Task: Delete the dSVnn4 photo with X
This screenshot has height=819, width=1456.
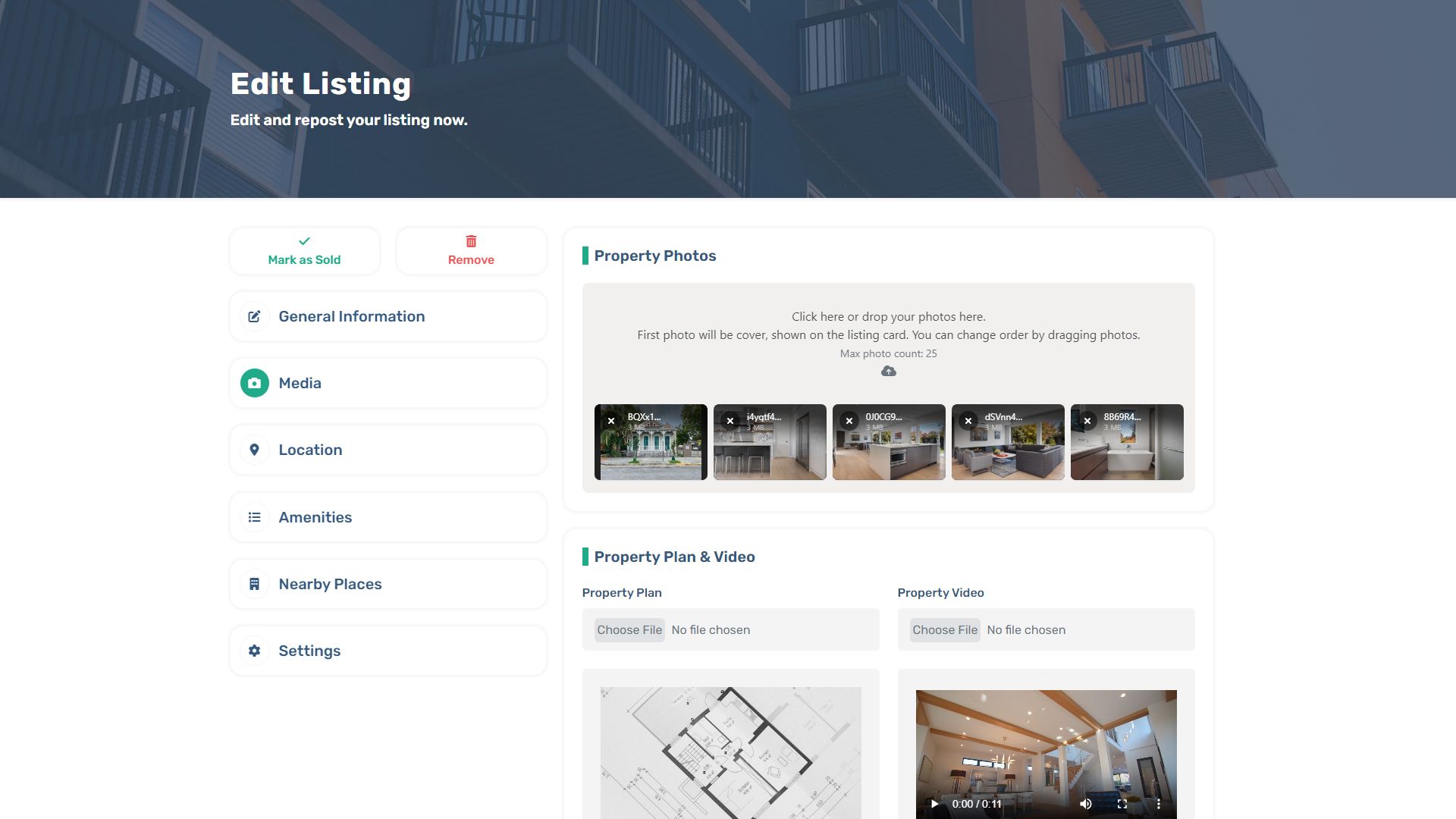Action: [968, 421]
